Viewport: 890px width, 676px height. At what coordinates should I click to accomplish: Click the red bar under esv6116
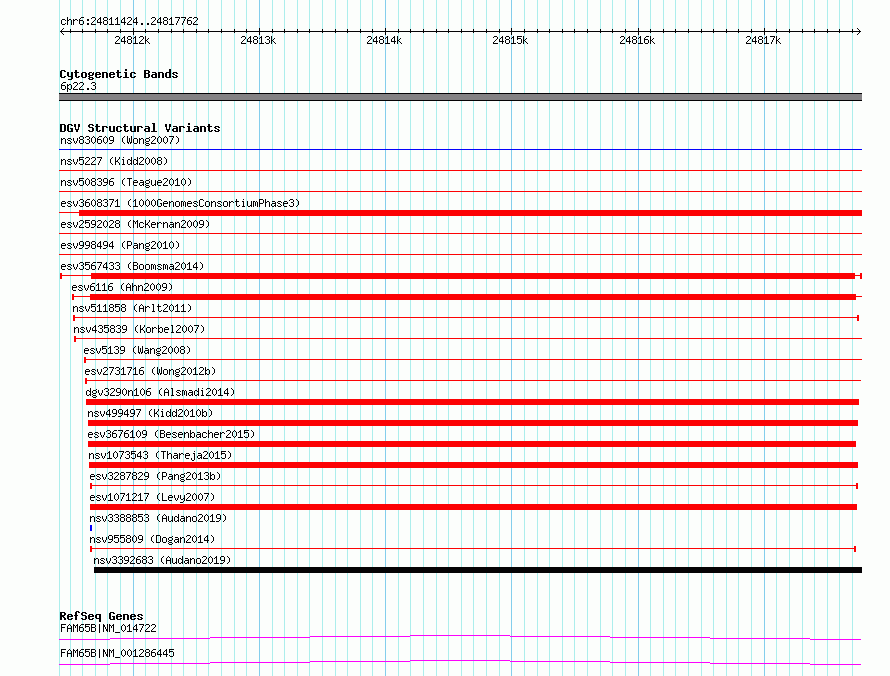[x=473, y=297]
